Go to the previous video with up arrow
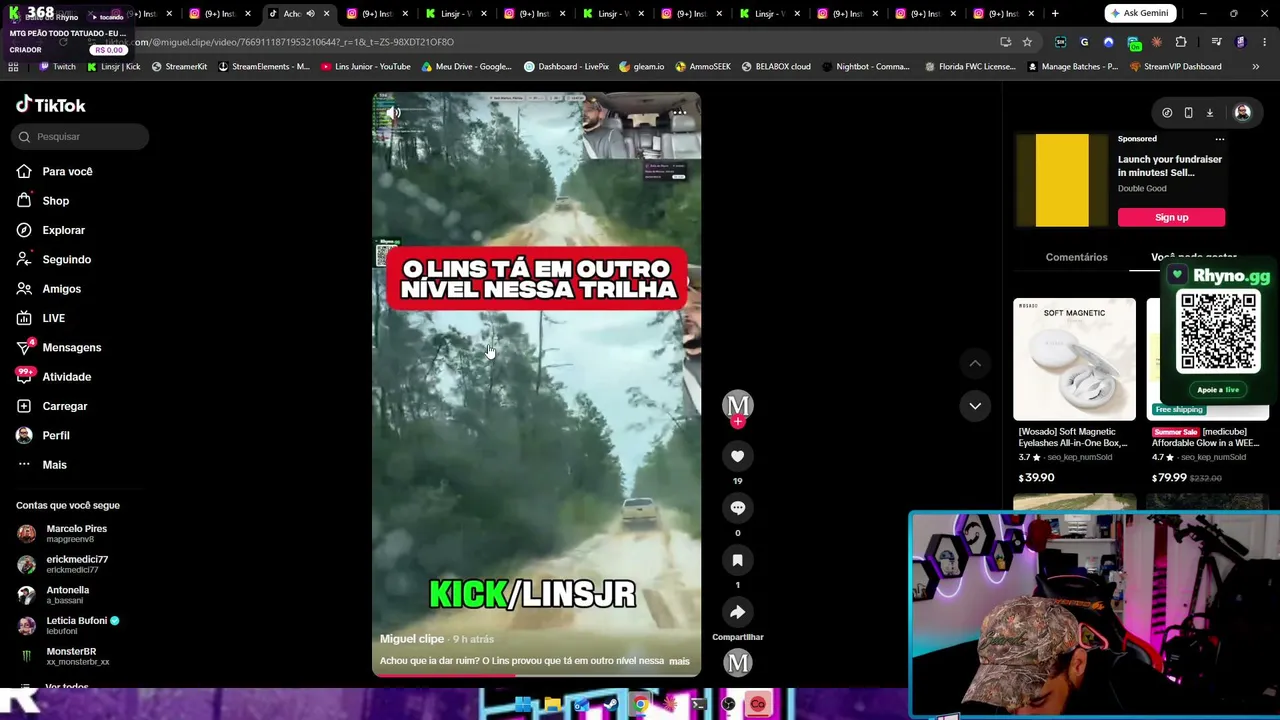 click(x=975, y=363)
